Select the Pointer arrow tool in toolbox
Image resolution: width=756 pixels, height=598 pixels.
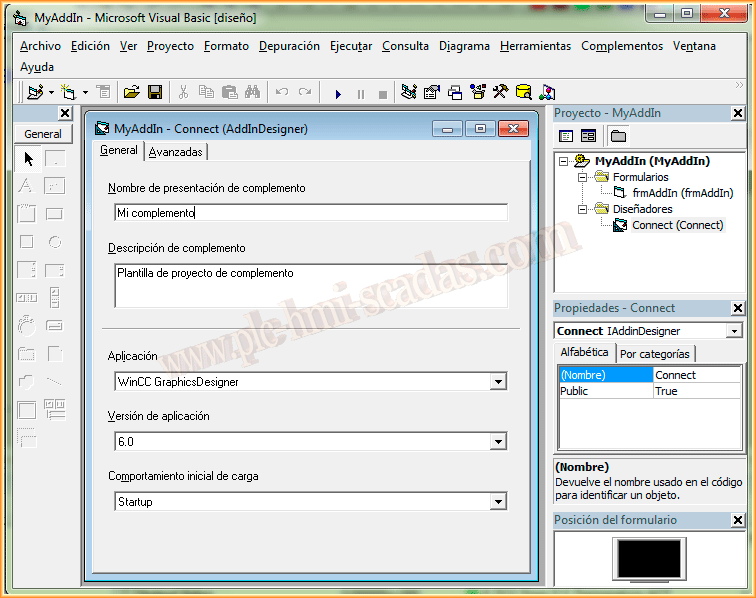tap(28, 159)
